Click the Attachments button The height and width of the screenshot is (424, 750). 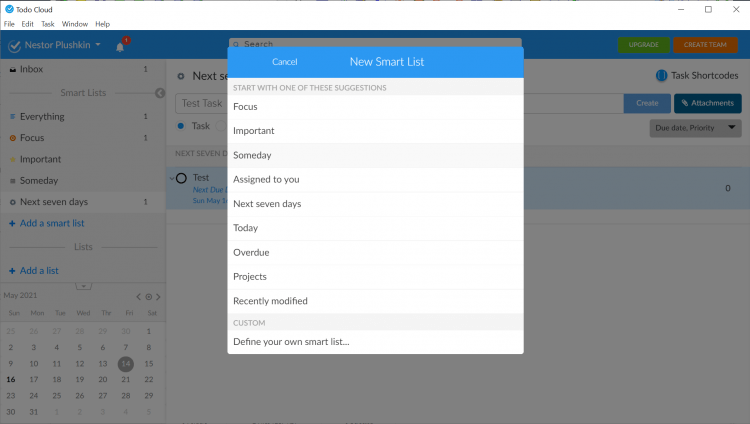pyautogui.click(x=707, y=103)
